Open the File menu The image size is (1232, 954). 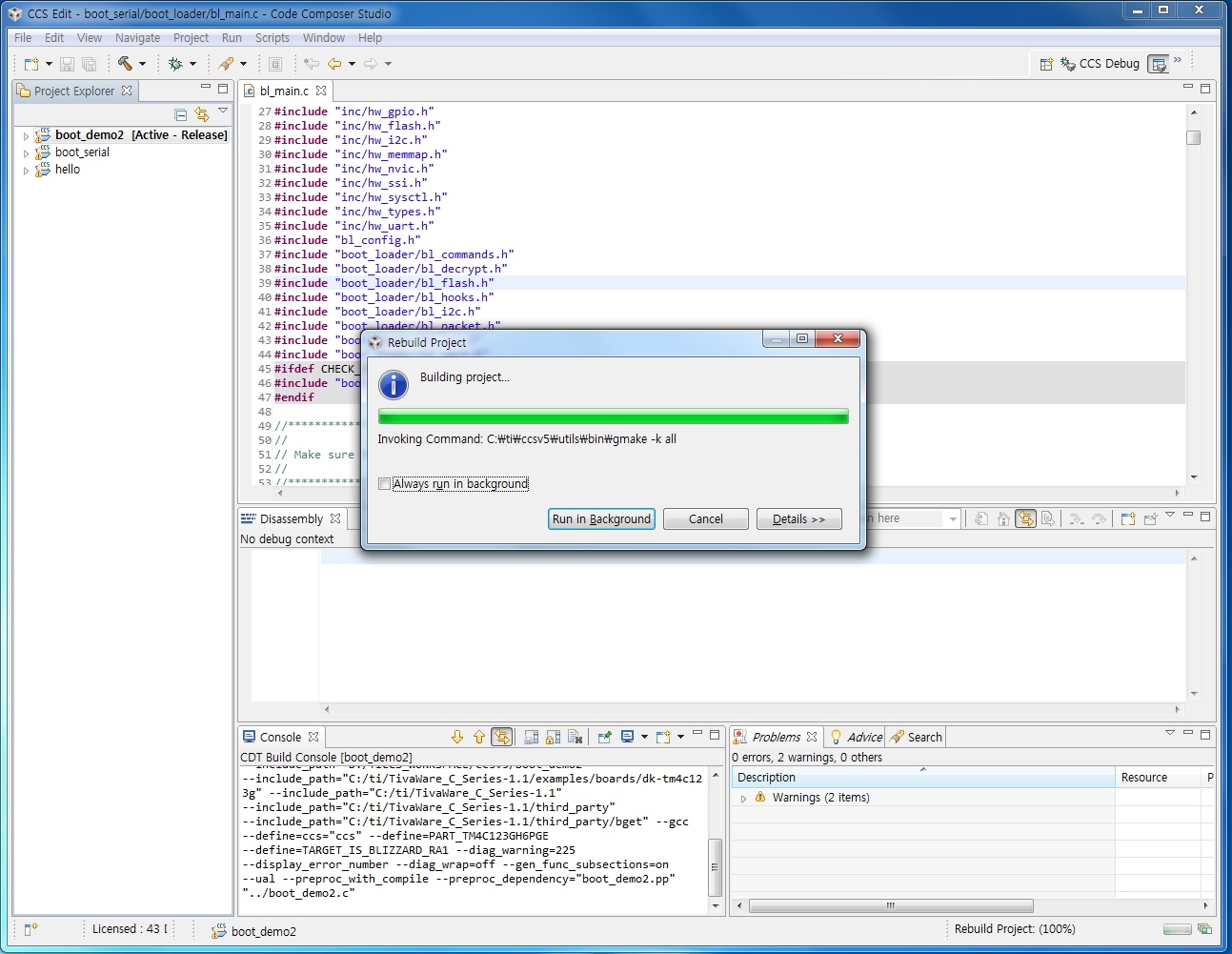coord(23,38)
